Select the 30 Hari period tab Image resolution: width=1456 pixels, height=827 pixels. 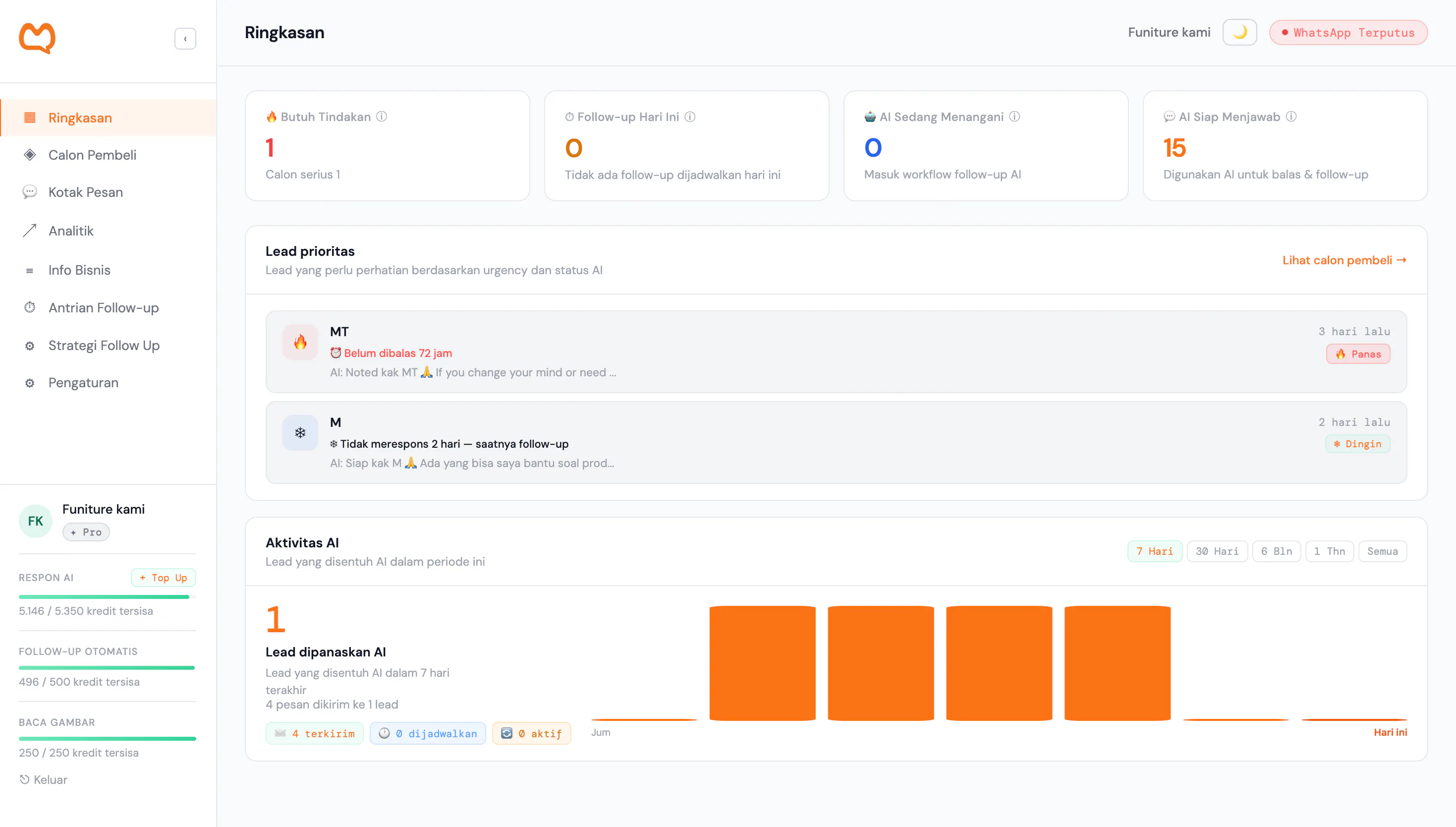pyautogui.click(x=1217, y=551)
